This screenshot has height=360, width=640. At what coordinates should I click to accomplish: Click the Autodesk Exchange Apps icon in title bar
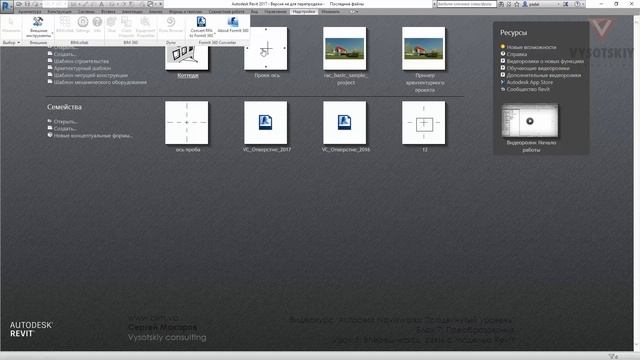pos(566,4)
